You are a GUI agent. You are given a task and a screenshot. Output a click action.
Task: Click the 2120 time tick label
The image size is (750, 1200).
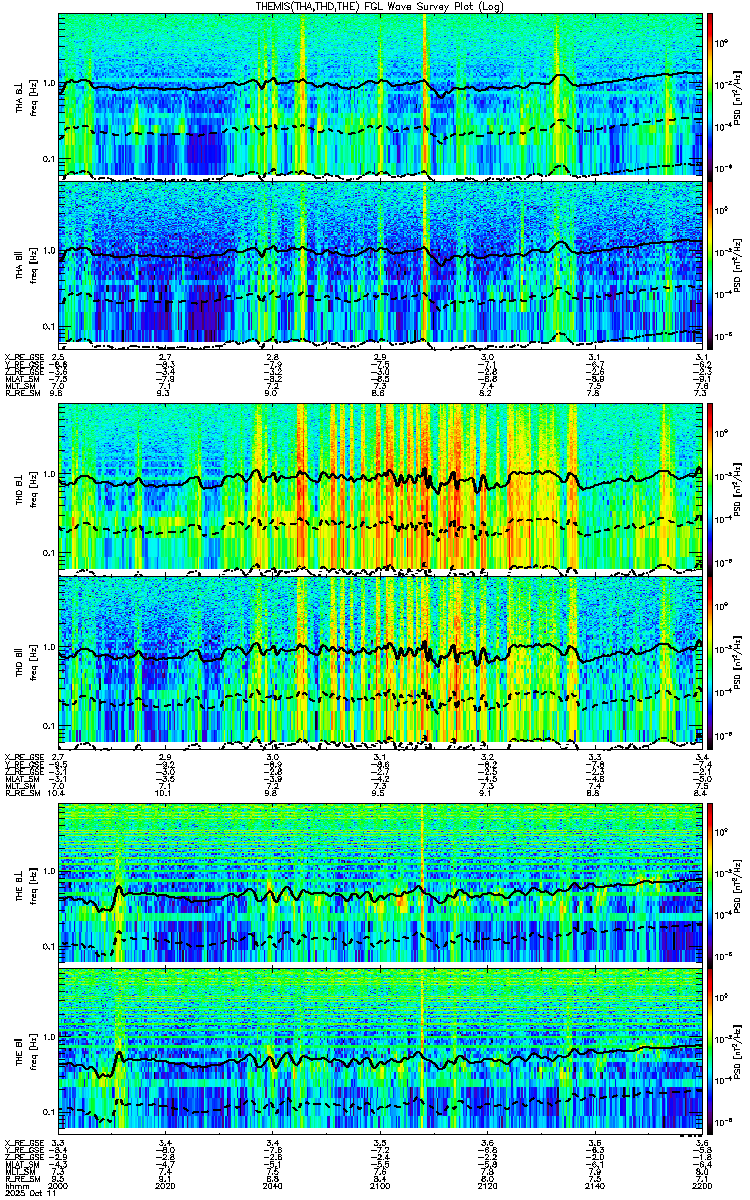(488, 1184)
